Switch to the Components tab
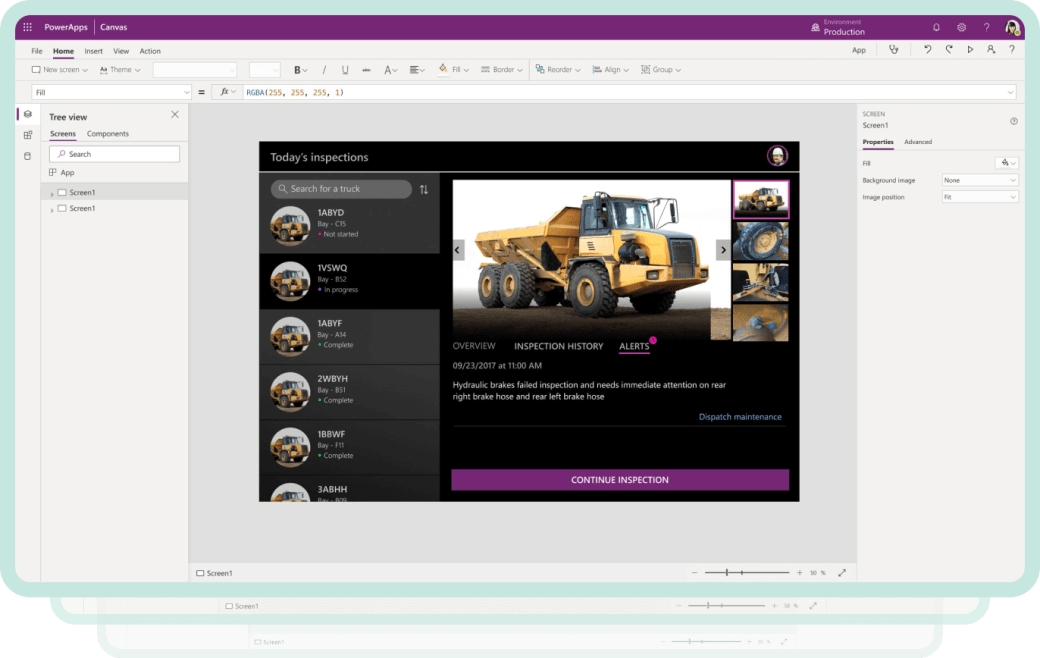The height and width of the screenshot is (658, 1040). pyautogui.click(x=107, y=134)
